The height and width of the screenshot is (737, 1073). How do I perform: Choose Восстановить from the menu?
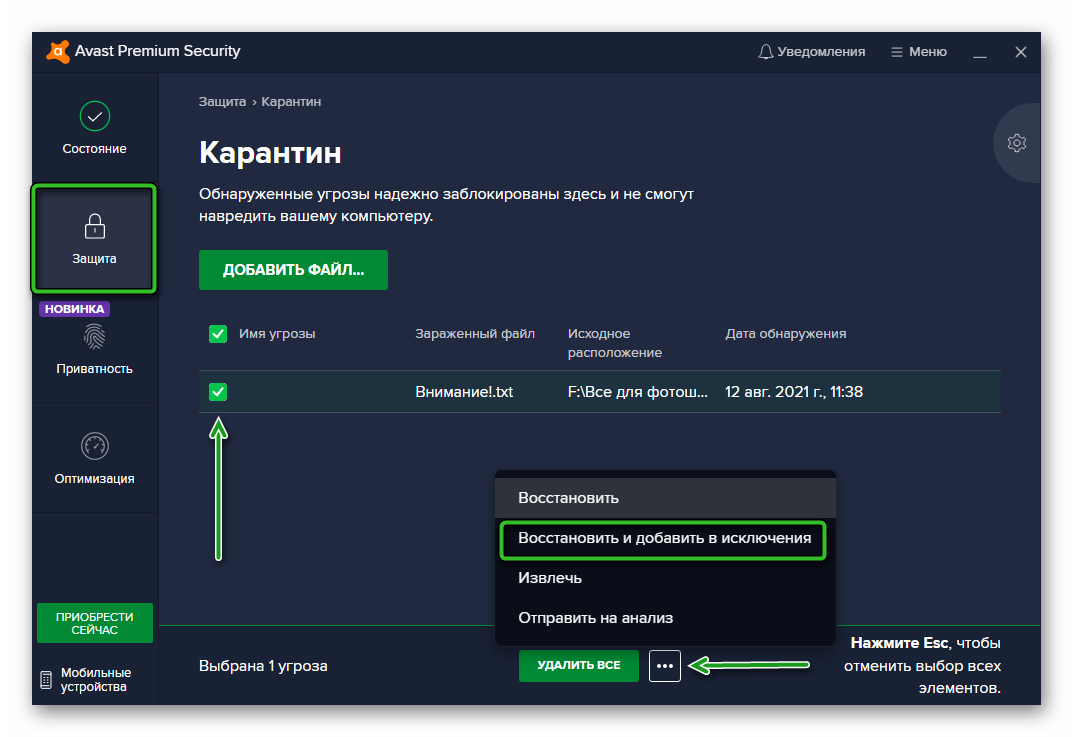664,497
